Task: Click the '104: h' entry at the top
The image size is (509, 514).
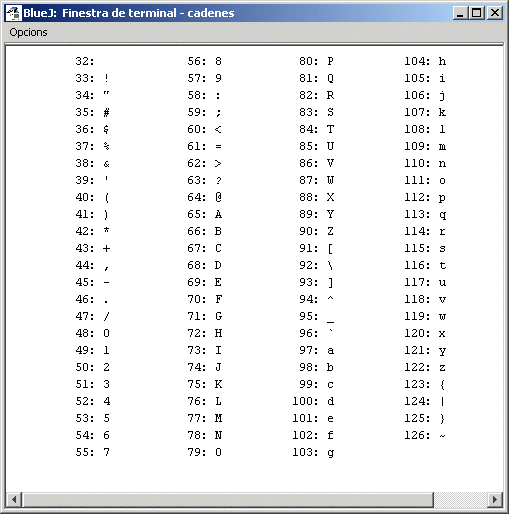Action: point(425,61)
